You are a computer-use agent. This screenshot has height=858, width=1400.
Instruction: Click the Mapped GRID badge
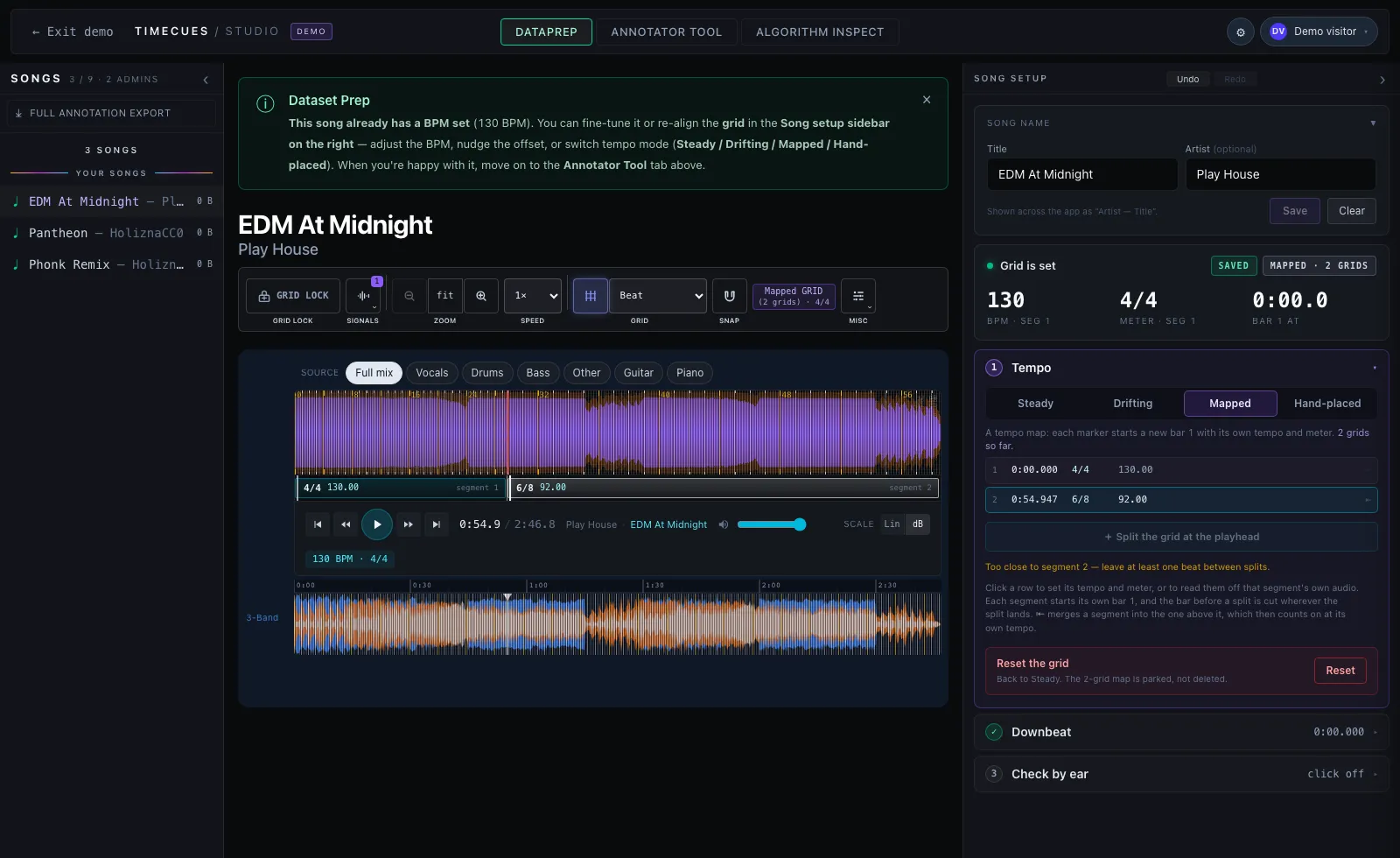pyautogui.click(x=794, y=296)
